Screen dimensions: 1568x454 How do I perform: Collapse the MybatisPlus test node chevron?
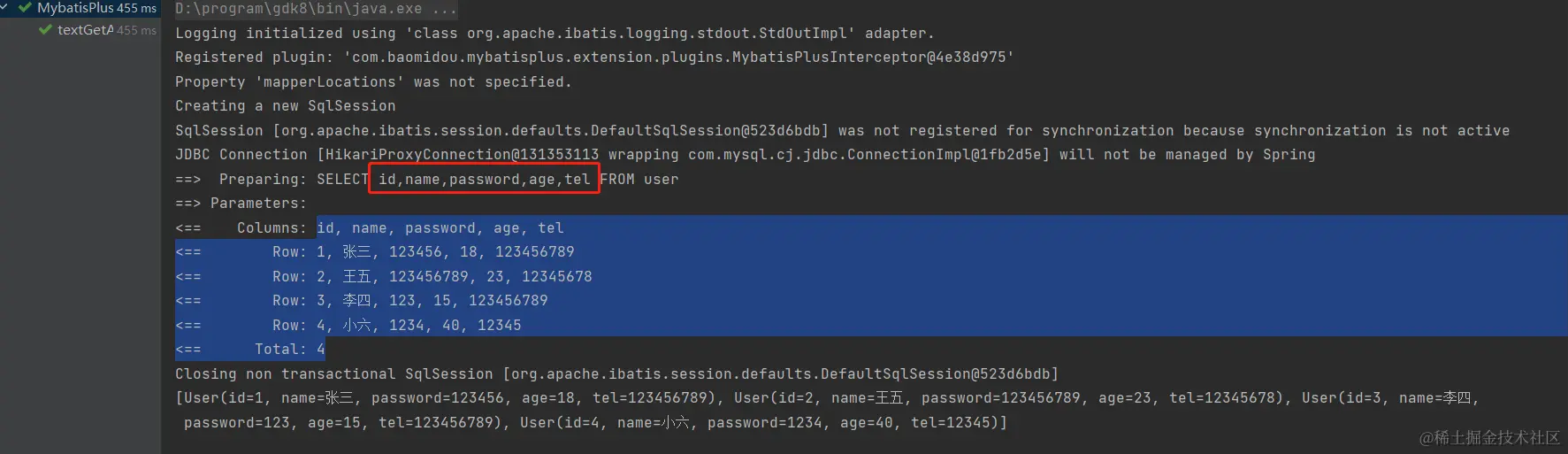pos(4,7)
